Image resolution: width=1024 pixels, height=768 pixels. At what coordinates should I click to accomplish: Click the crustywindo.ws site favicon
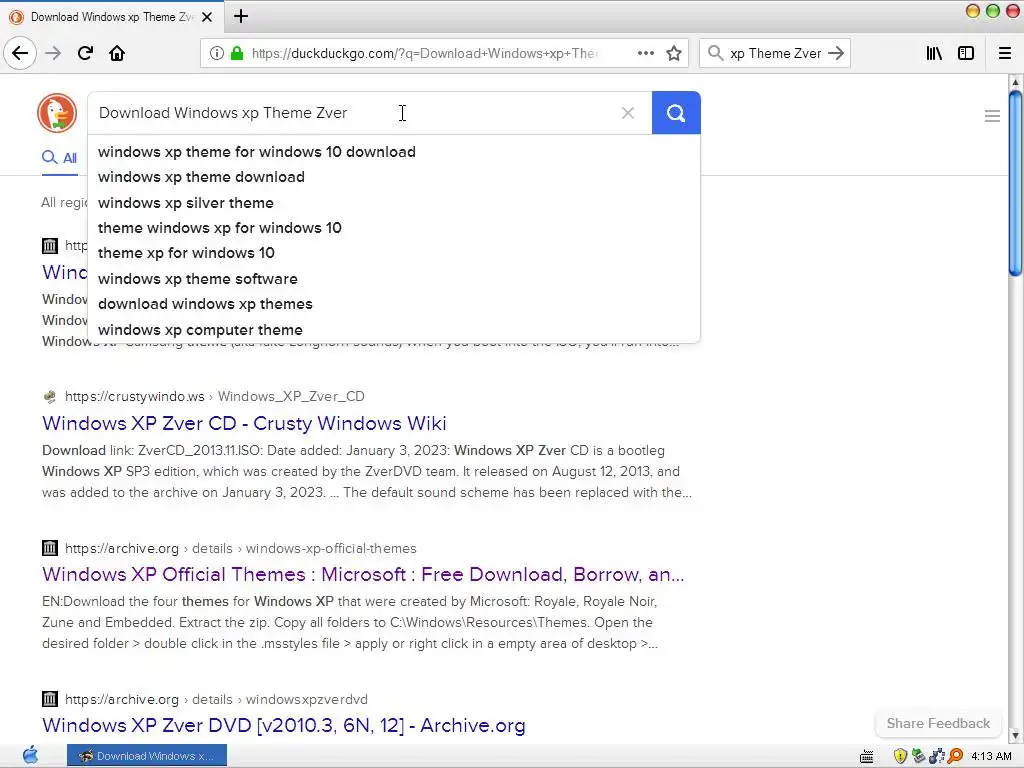click(x=50, y=396)
